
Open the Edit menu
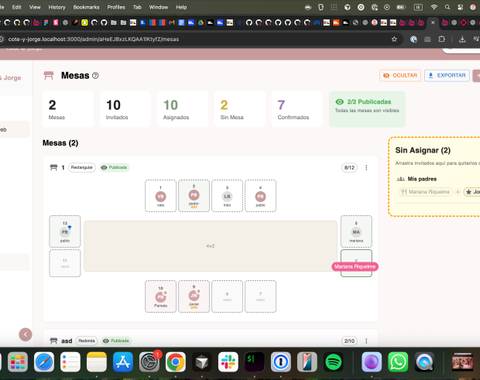pos(17,7)
